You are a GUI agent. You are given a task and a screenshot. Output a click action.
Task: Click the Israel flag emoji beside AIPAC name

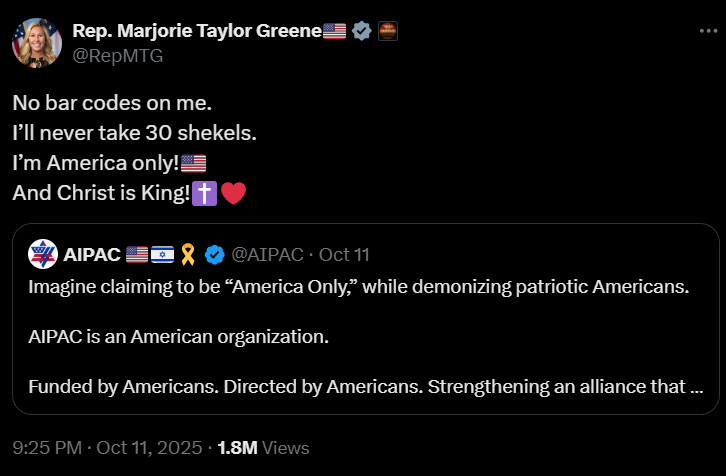[x=163, y=255]
